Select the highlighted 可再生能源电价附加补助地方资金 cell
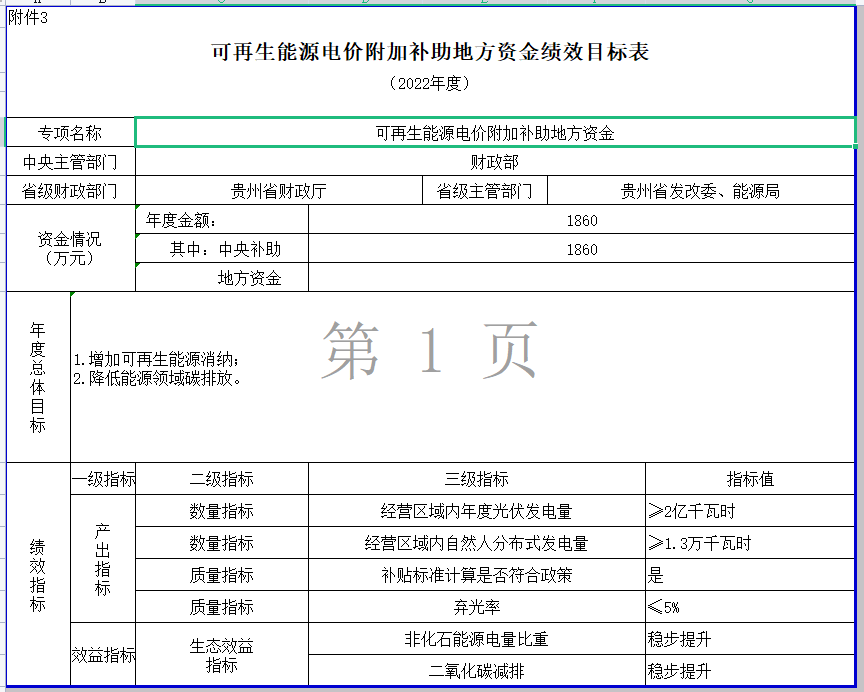Image resolution: width=864 pixels, height=692 pixels. pyautogui.click(x=494, y=133)
